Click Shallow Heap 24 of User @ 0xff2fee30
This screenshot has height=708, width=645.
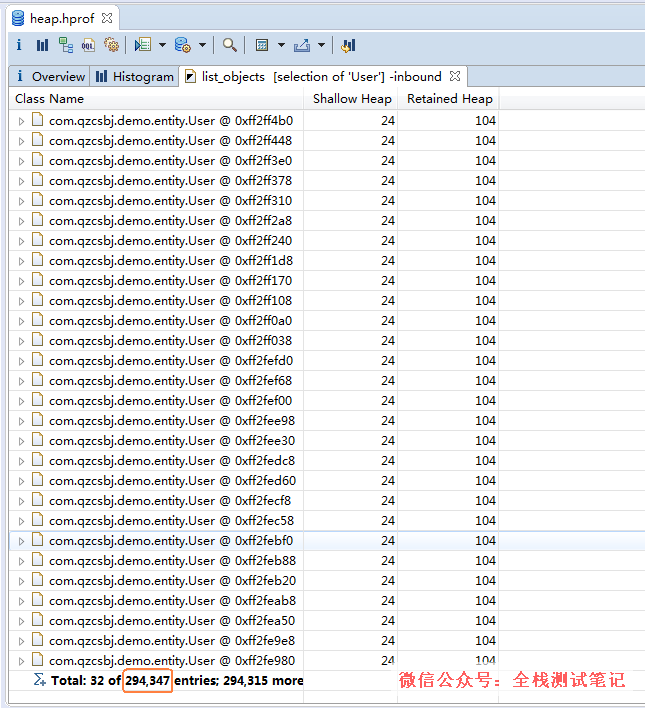click(x=388, y=441)
